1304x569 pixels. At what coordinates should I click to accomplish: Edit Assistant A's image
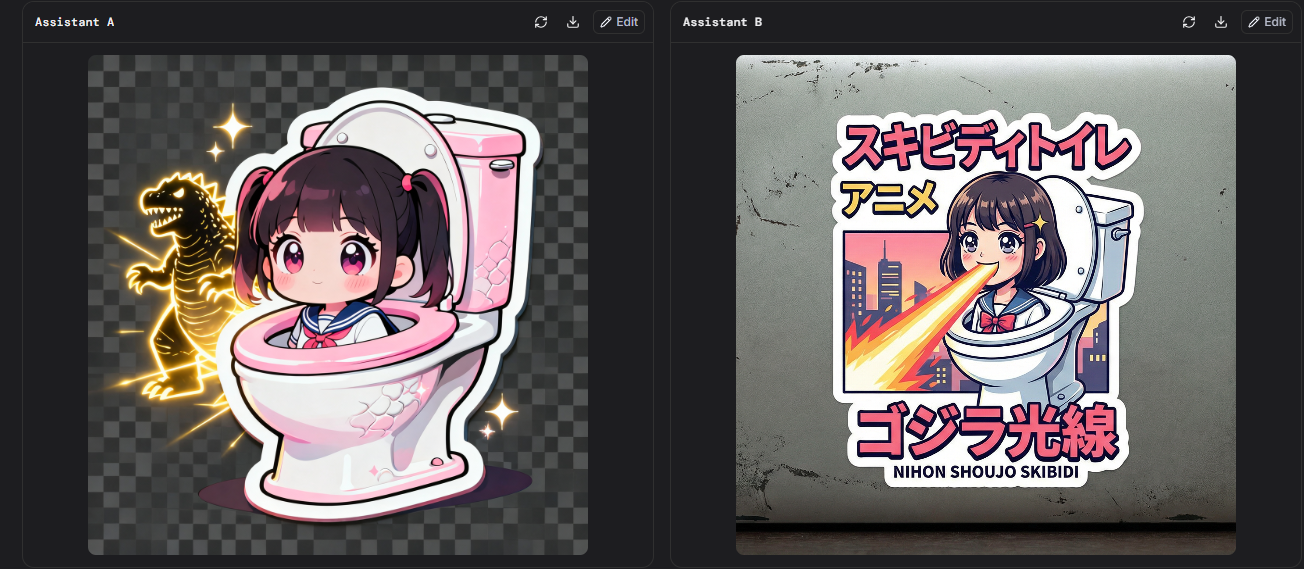coord(619,22)
